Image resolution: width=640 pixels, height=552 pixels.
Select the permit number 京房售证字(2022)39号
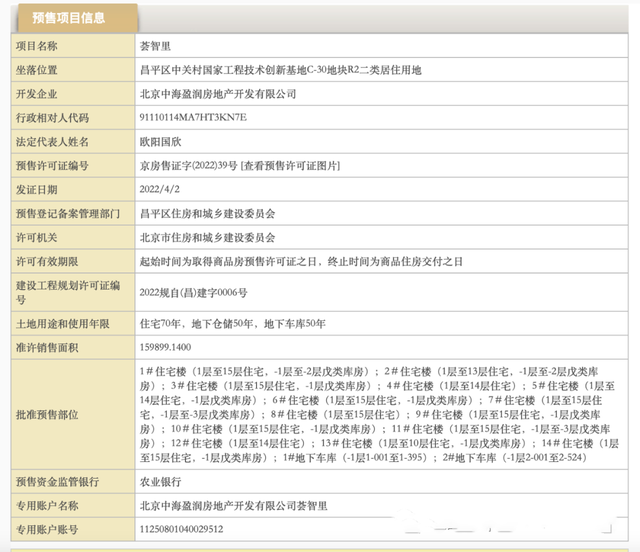tap(189, 166)
